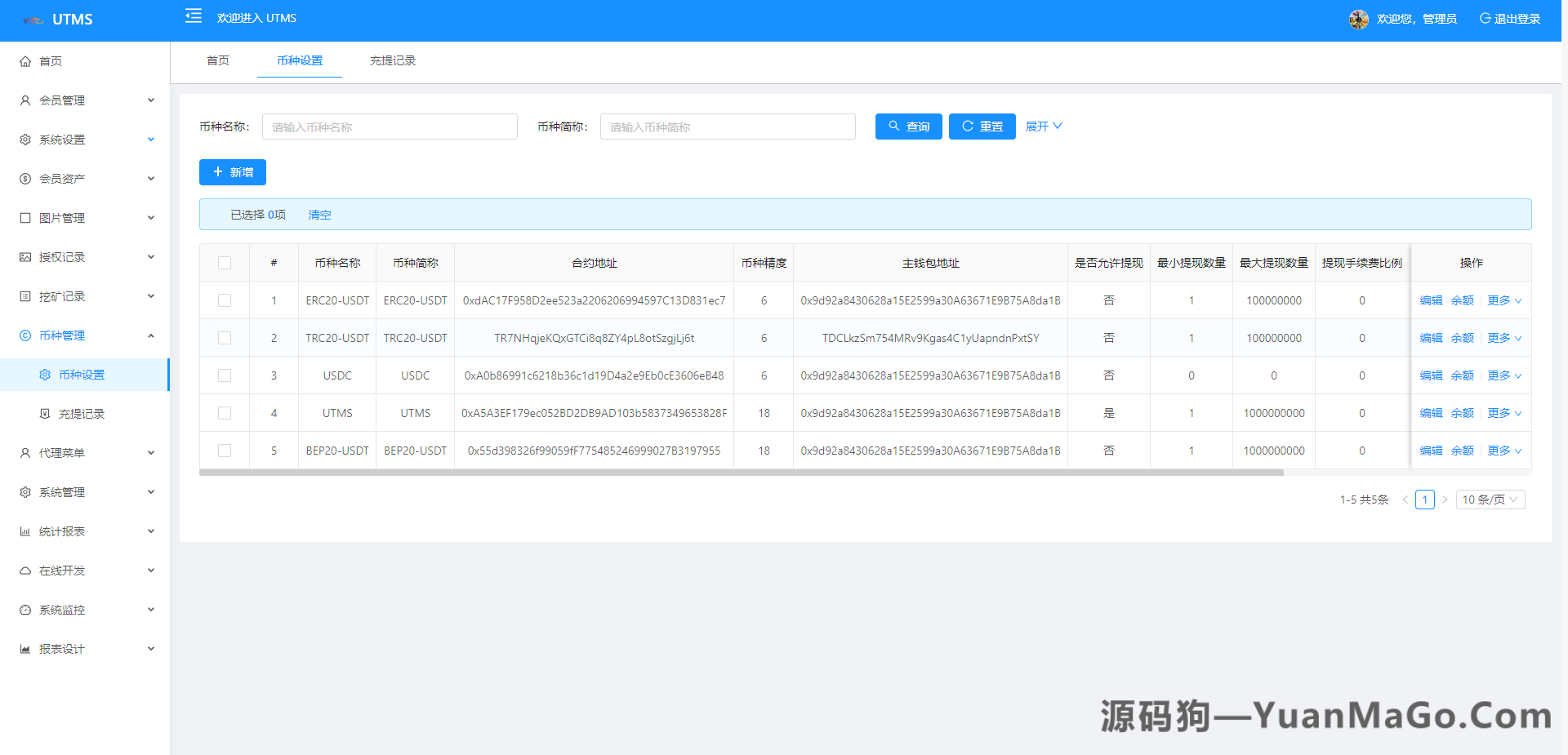Switch to the 充提记录 tab
This screenshot has height=755, width=1568.
tap(392, 60)
